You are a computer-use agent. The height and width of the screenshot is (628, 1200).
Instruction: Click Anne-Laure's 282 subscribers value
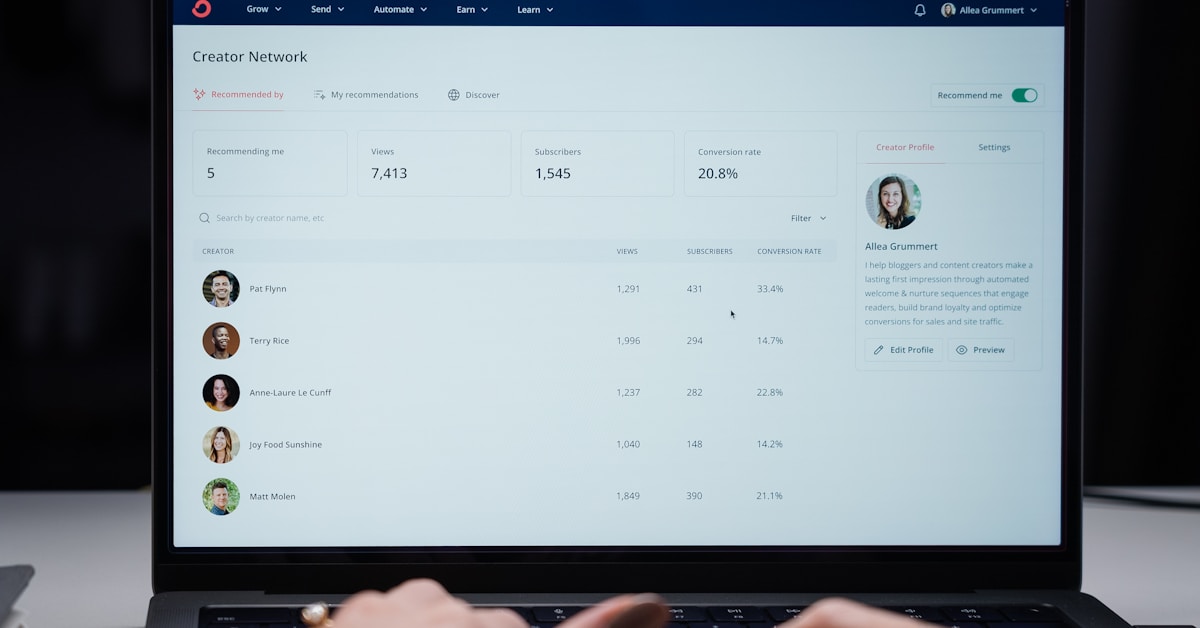coord(695,393)
